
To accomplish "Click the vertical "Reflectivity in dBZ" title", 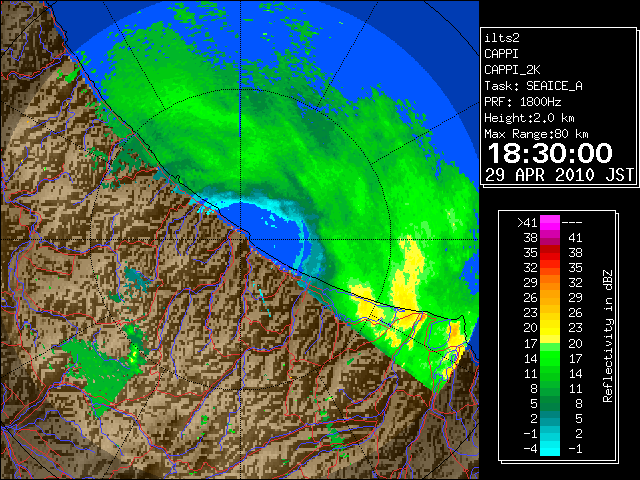I will (607, 336).
